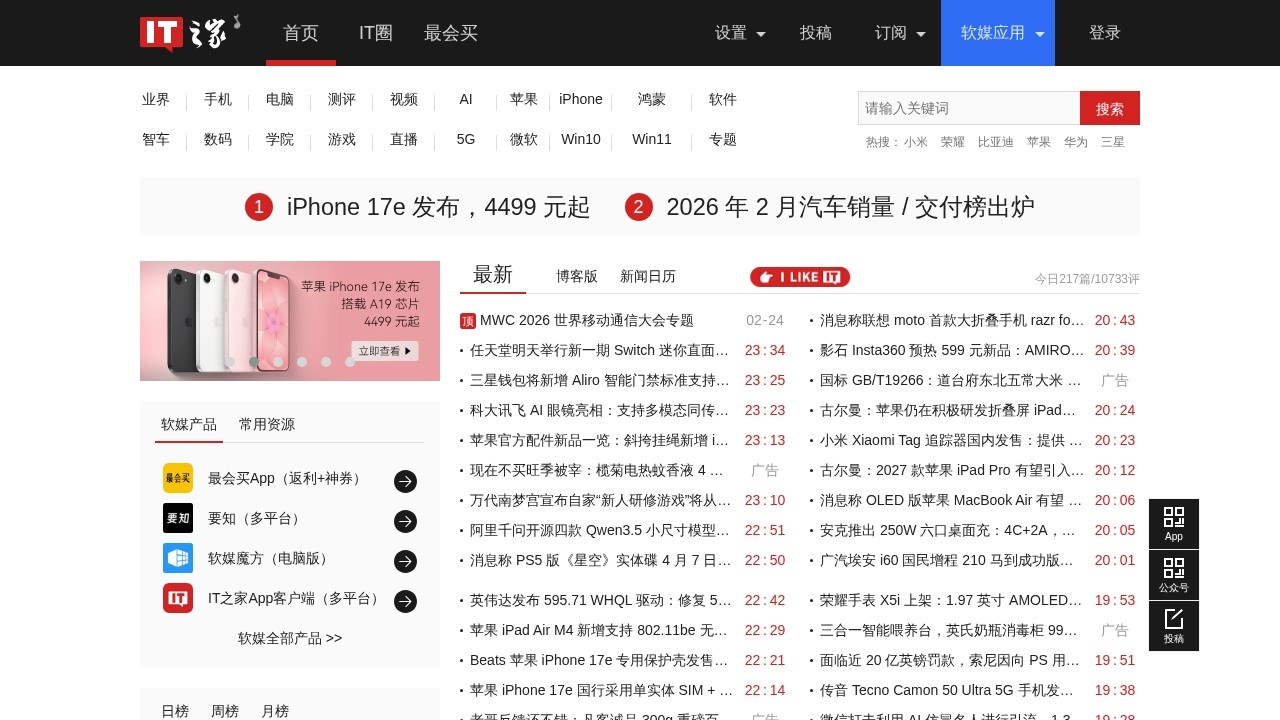The width and height of the screenshot is (1280, 720).
Task: Switch to the 博客版 tab
Action: [x=577, y=277]
